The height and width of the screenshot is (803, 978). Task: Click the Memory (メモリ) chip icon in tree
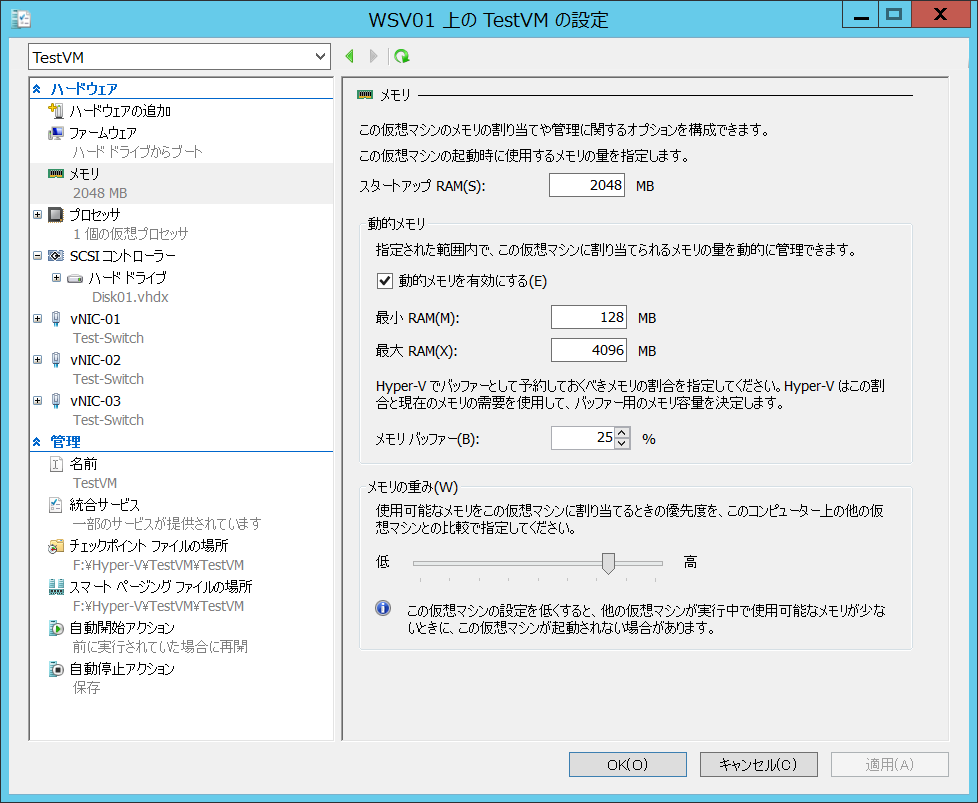click(x=56, y=173)
